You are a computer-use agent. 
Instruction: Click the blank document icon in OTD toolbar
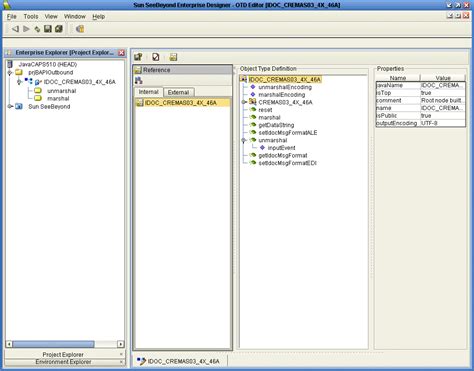coord(156,57)
